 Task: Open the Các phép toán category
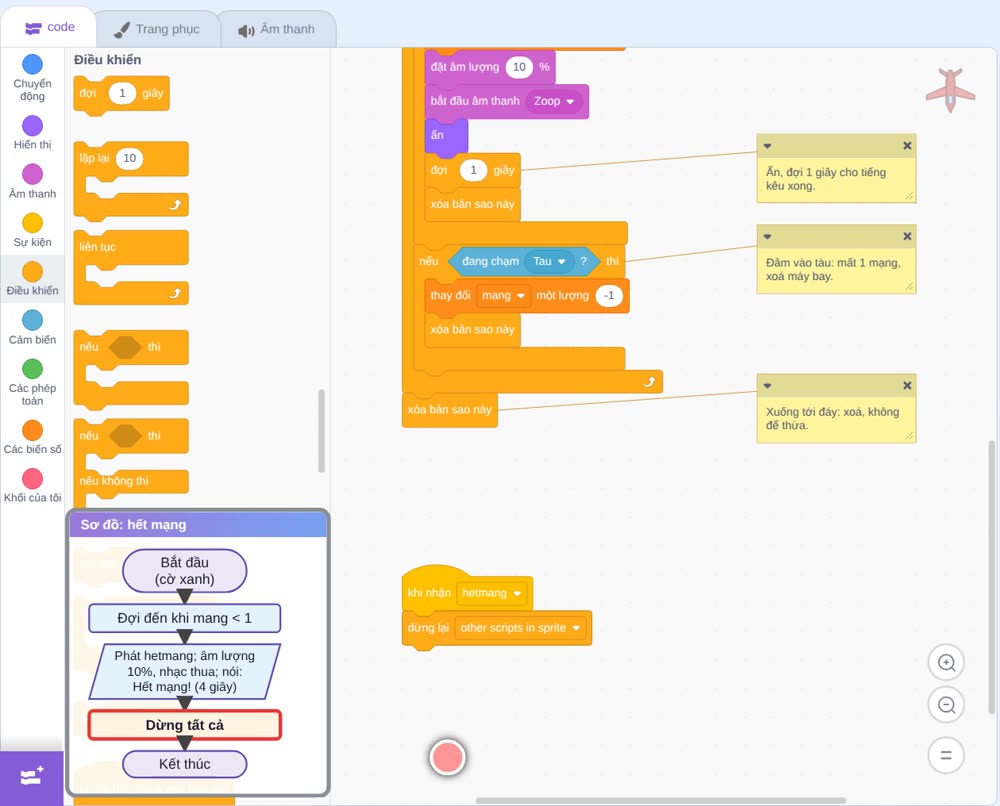coord(33,383)
